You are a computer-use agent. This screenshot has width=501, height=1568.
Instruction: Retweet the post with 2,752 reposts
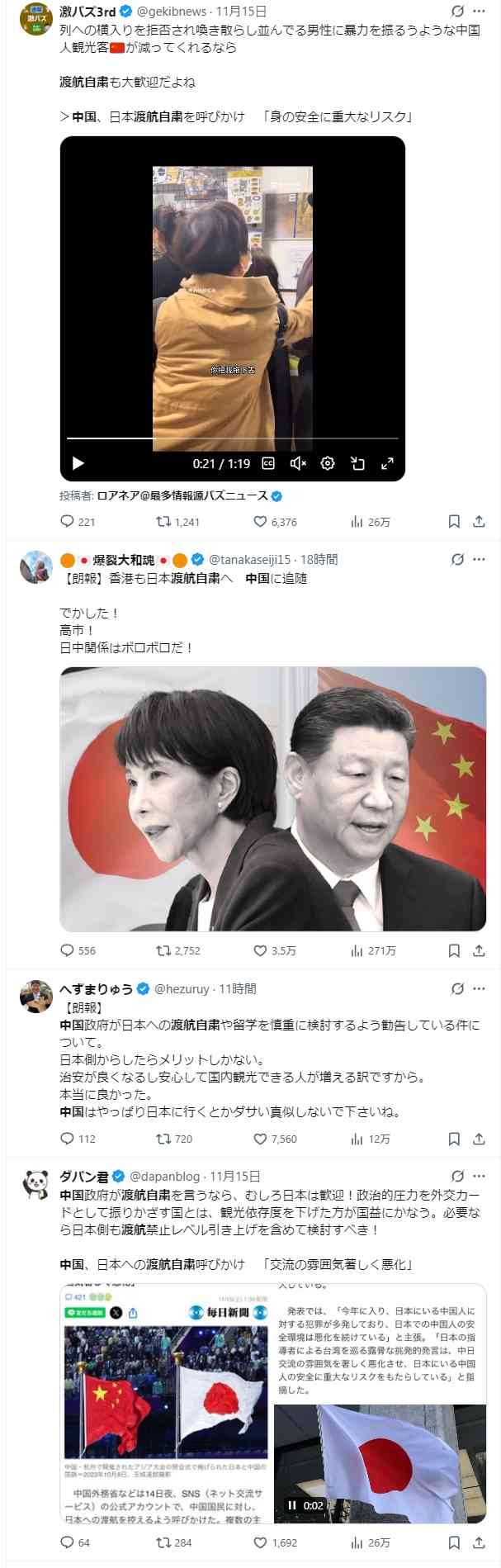point(178,950)
